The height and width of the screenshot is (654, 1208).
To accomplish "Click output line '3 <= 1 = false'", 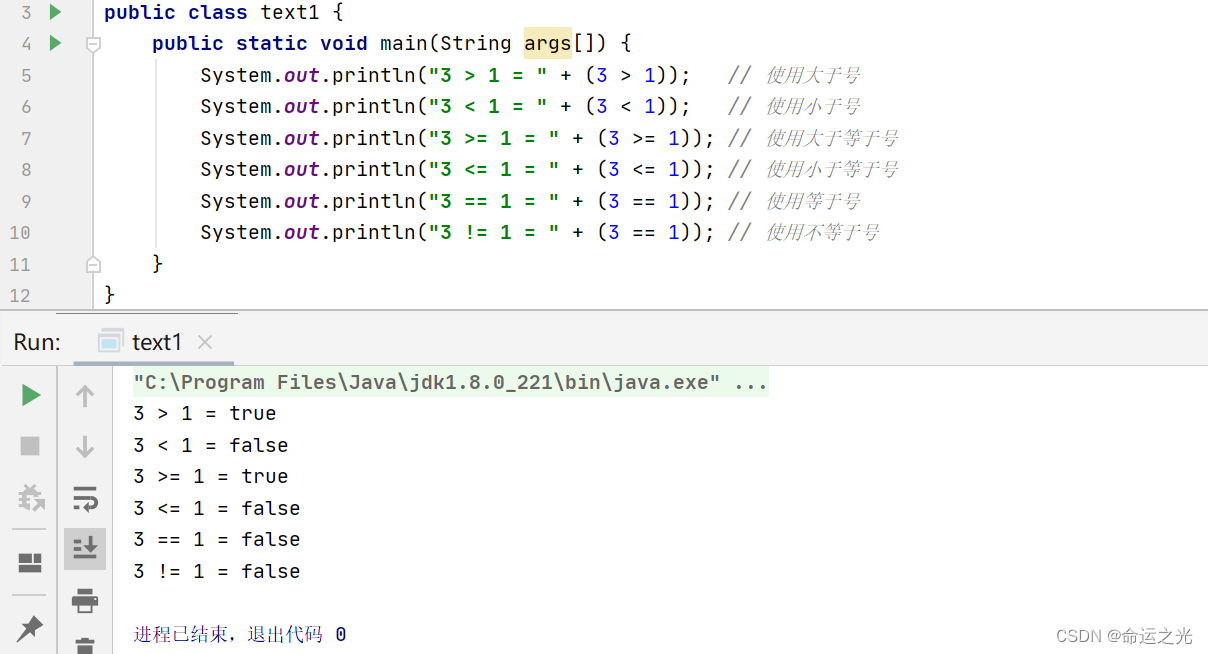I will [216, 508].
